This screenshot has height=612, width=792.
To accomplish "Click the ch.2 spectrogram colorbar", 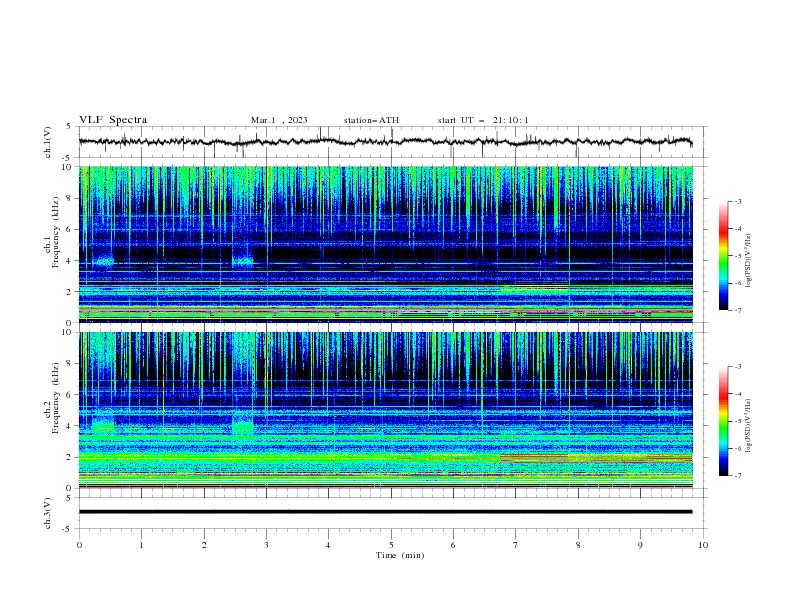I will (x=723, y=421).
